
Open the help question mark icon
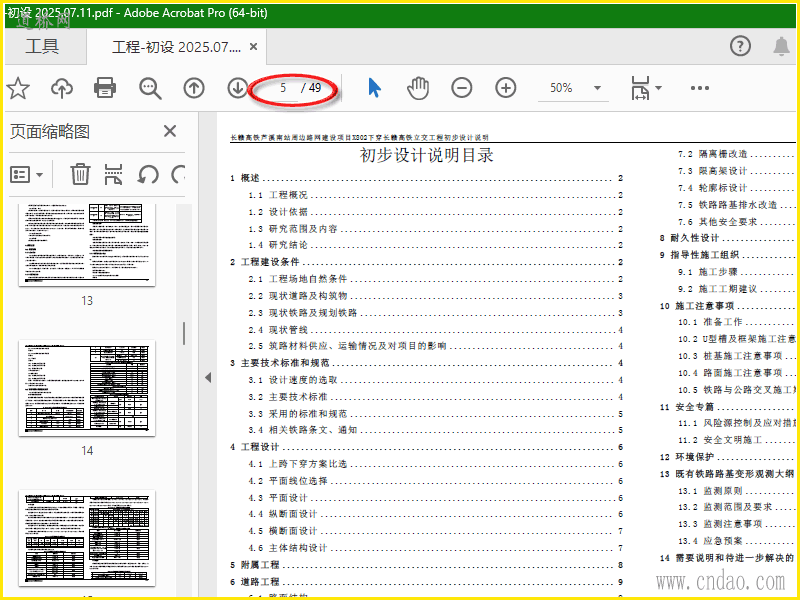(740, 46)
